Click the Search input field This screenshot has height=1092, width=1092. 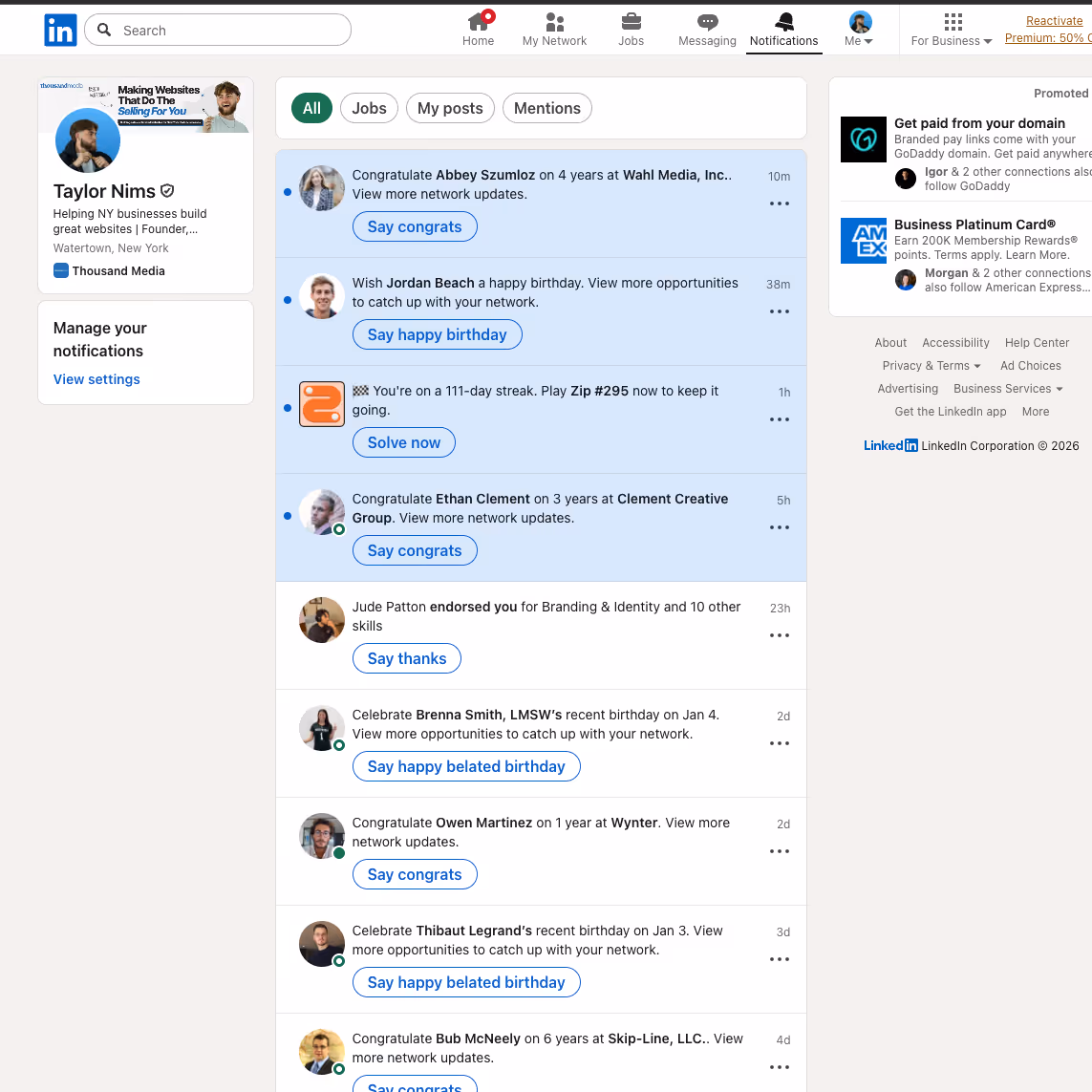(218, 30)
